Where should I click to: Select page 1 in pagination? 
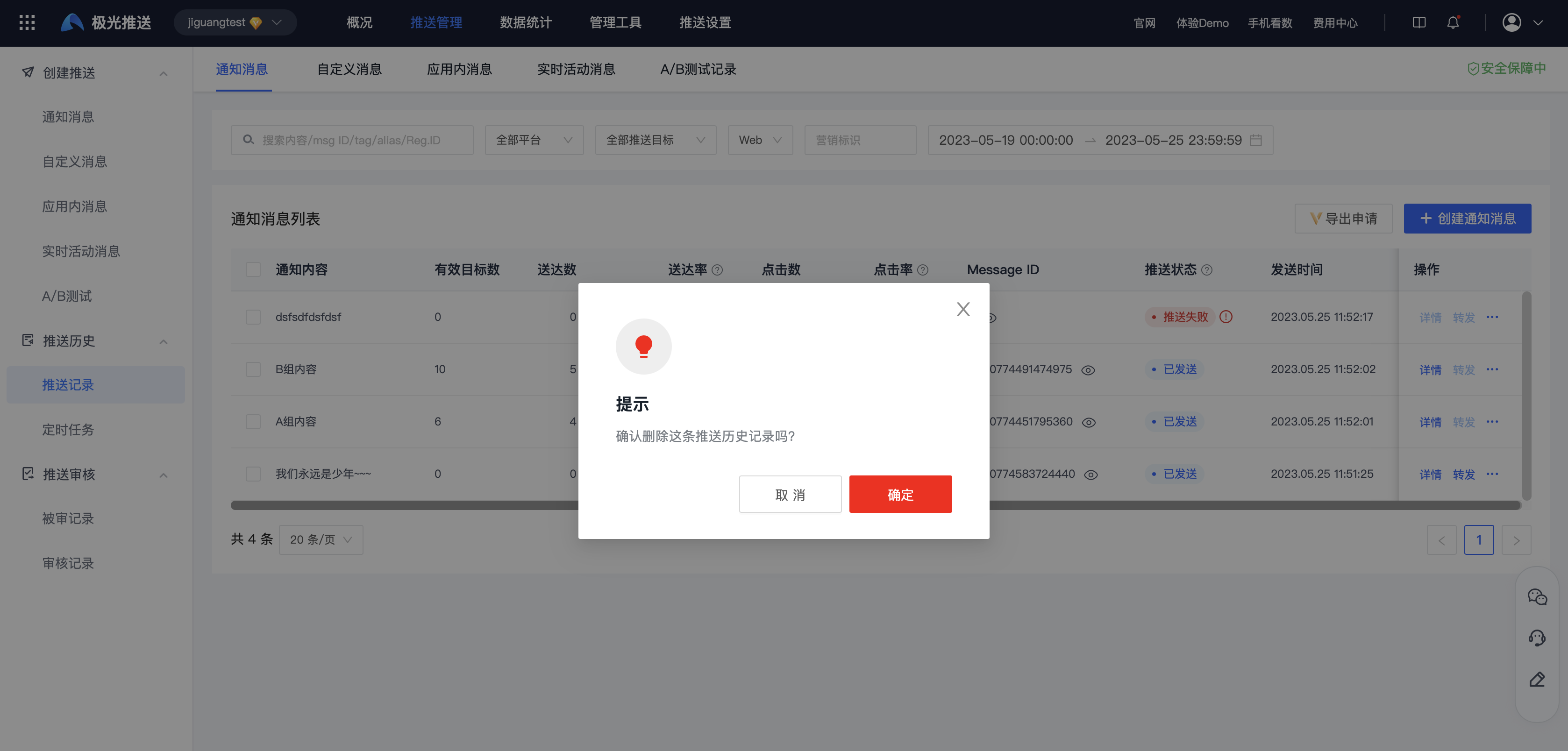click(x=1478, y=540)
